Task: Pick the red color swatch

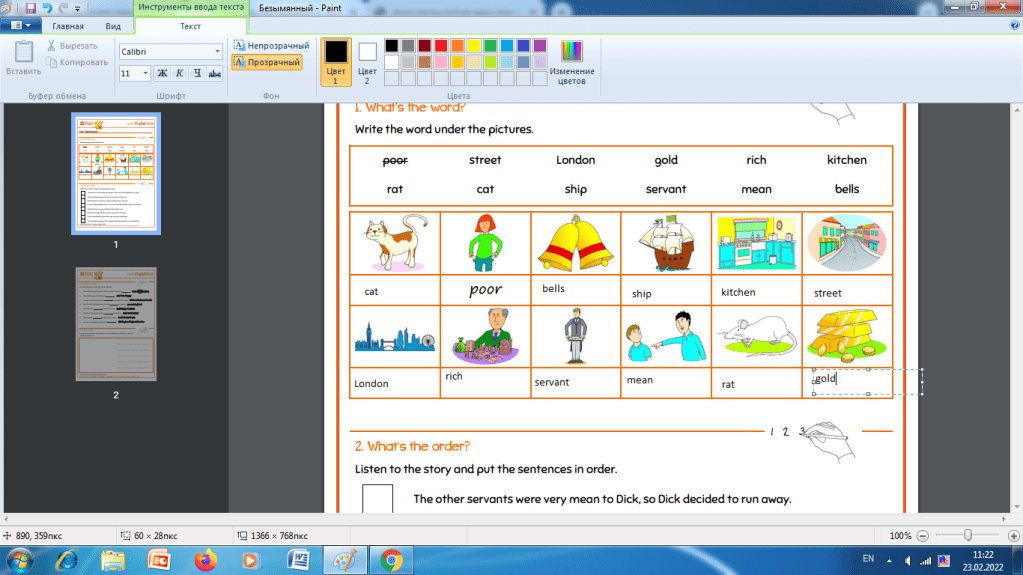Action: click(441, 45)
